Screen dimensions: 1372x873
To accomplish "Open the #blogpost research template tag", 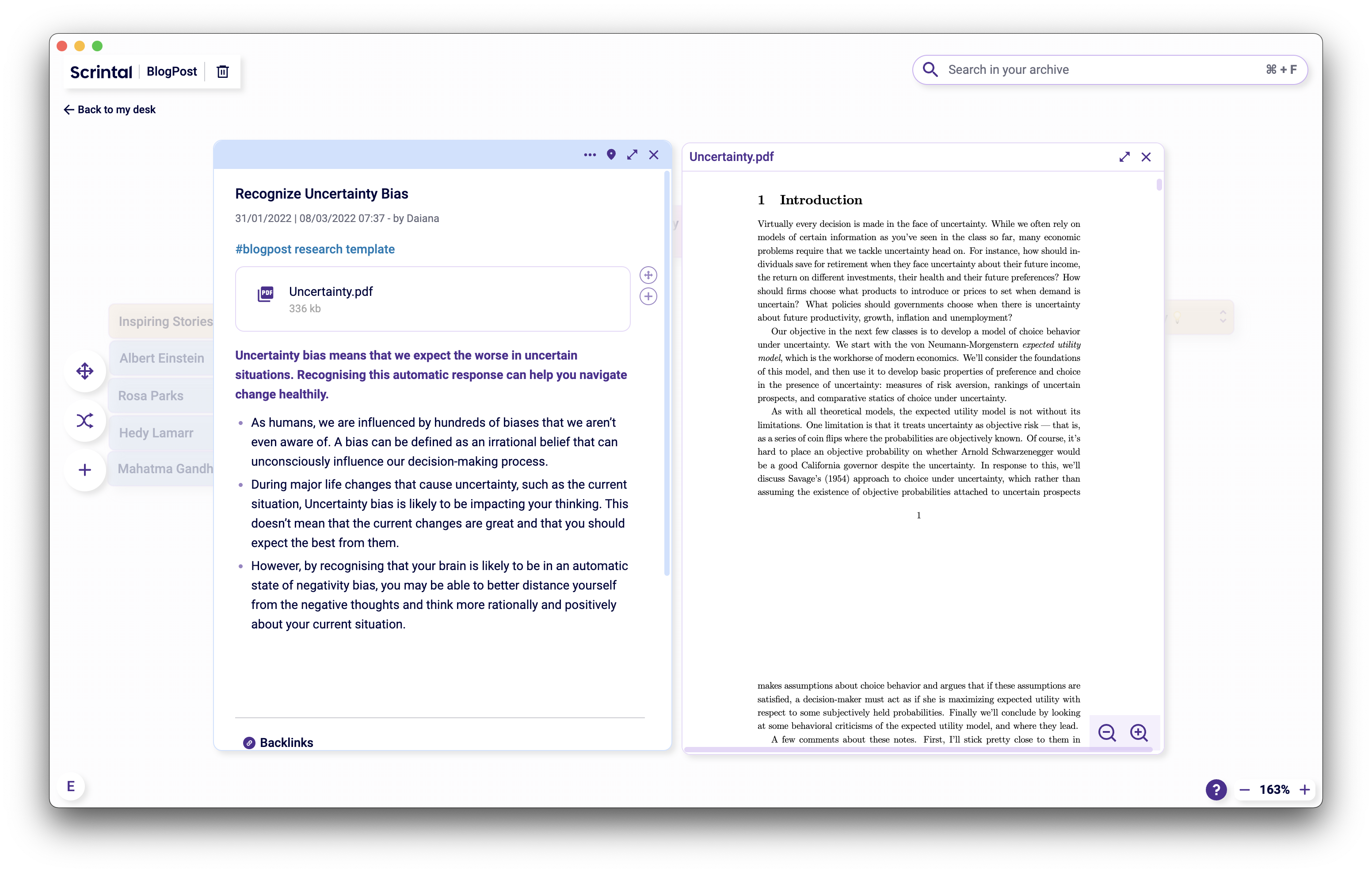I will (315, 249).
